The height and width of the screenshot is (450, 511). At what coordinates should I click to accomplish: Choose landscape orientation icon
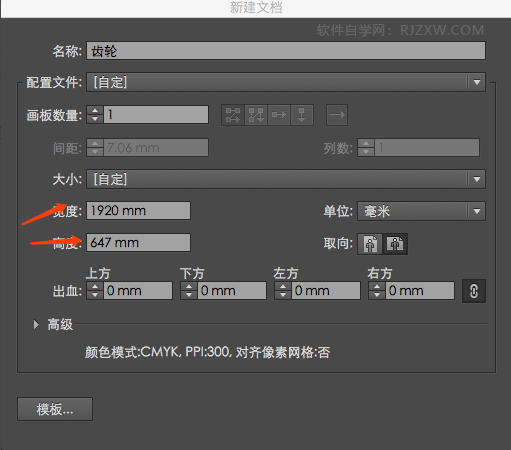point(395,244)
